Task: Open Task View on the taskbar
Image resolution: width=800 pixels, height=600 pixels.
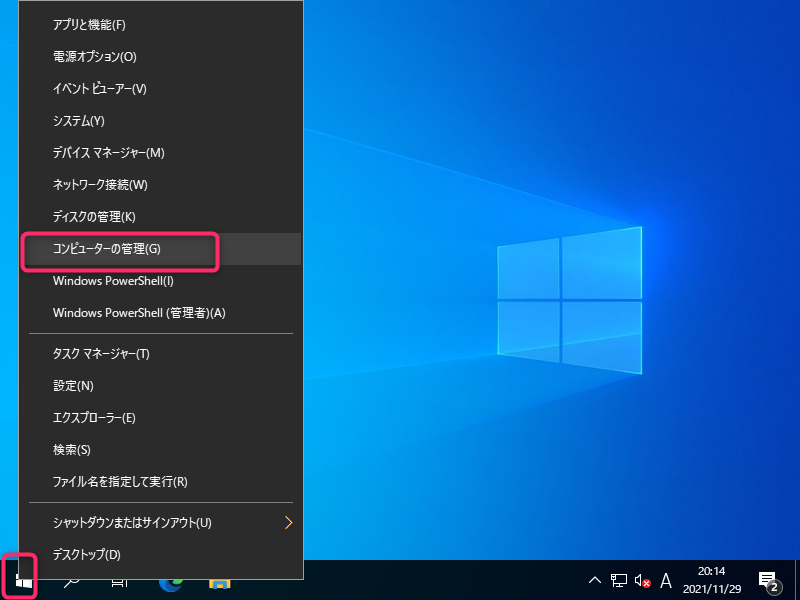Action: tap(120, 582)
